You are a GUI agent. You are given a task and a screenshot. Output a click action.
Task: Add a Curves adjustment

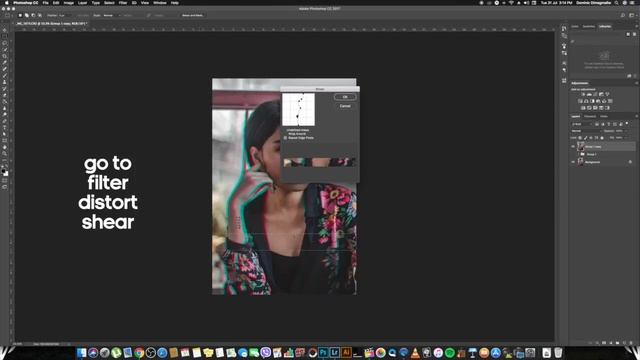click(x=595, y=94)
